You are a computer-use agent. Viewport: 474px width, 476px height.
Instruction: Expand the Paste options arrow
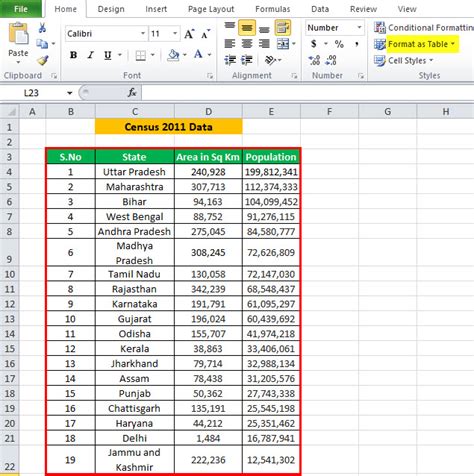click(x=18, y=63)
